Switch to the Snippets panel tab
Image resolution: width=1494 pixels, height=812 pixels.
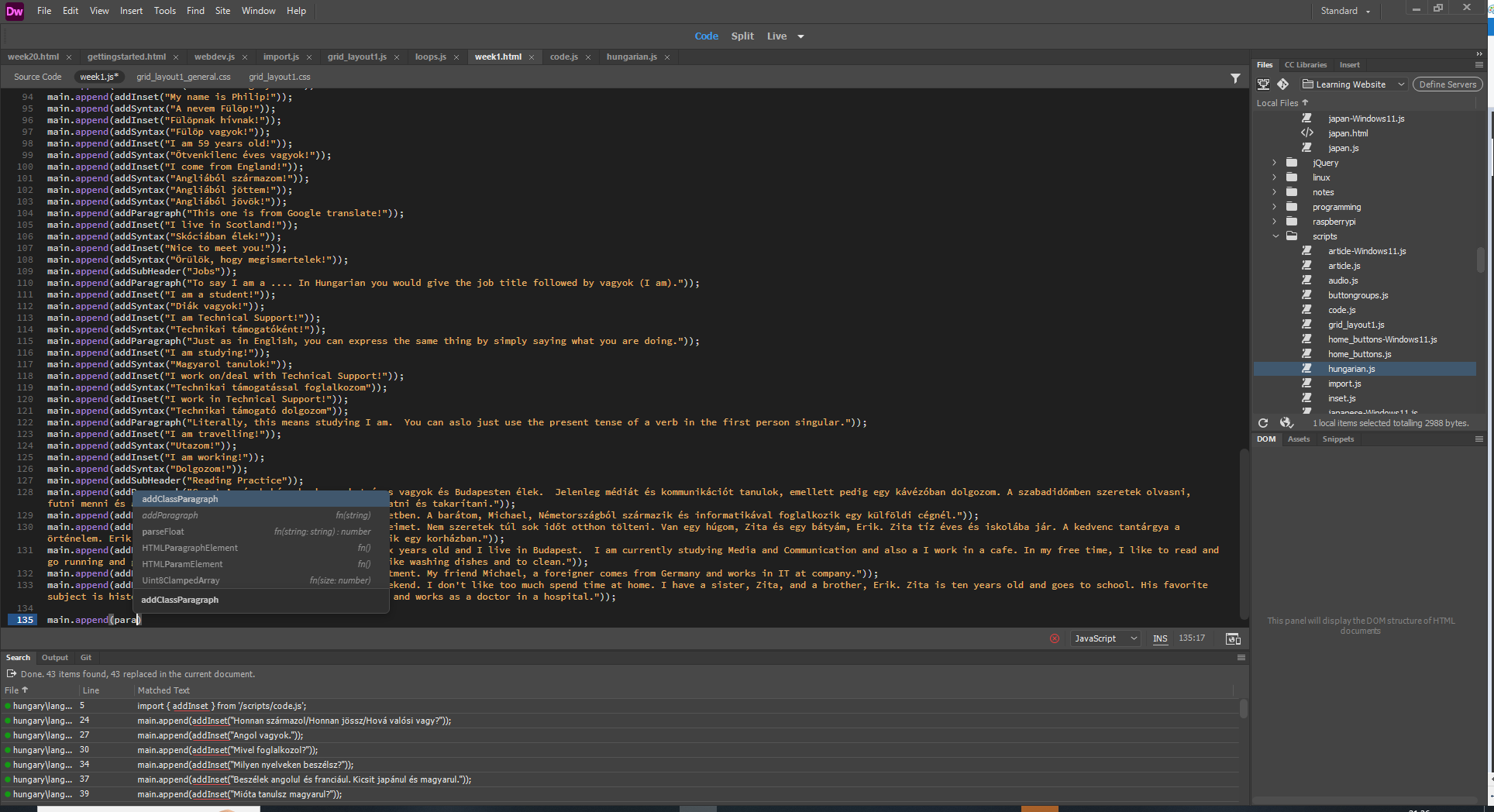1337,439
